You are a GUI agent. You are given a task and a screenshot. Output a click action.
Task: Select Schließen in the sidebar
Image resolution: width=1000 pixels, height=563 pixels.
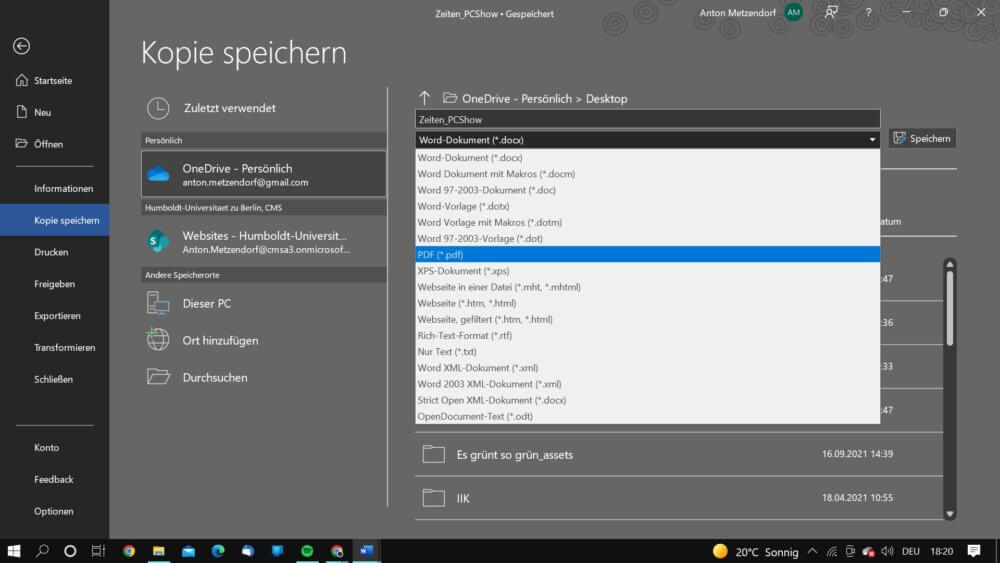tap(54, 379)
